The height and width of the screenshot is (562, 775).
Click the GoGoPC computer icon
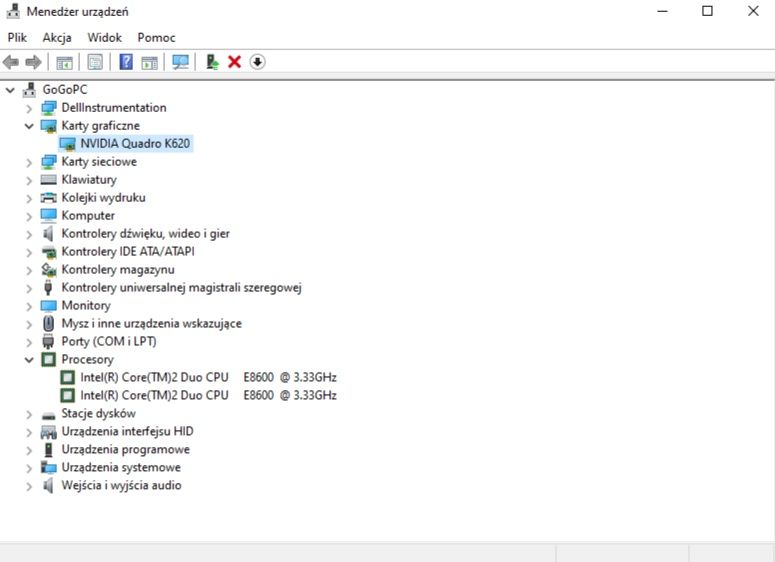click(x=30, y=89)
